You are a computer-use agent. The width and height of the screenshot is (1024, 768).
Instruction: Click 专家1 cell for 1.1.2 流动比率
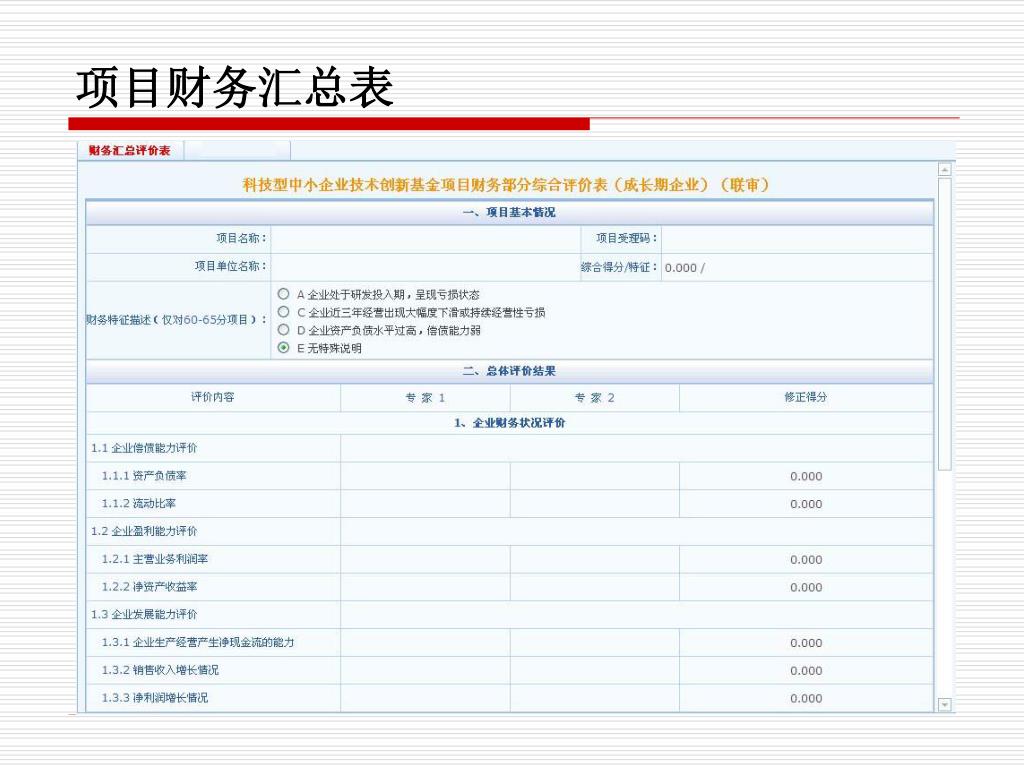[425, 504]
